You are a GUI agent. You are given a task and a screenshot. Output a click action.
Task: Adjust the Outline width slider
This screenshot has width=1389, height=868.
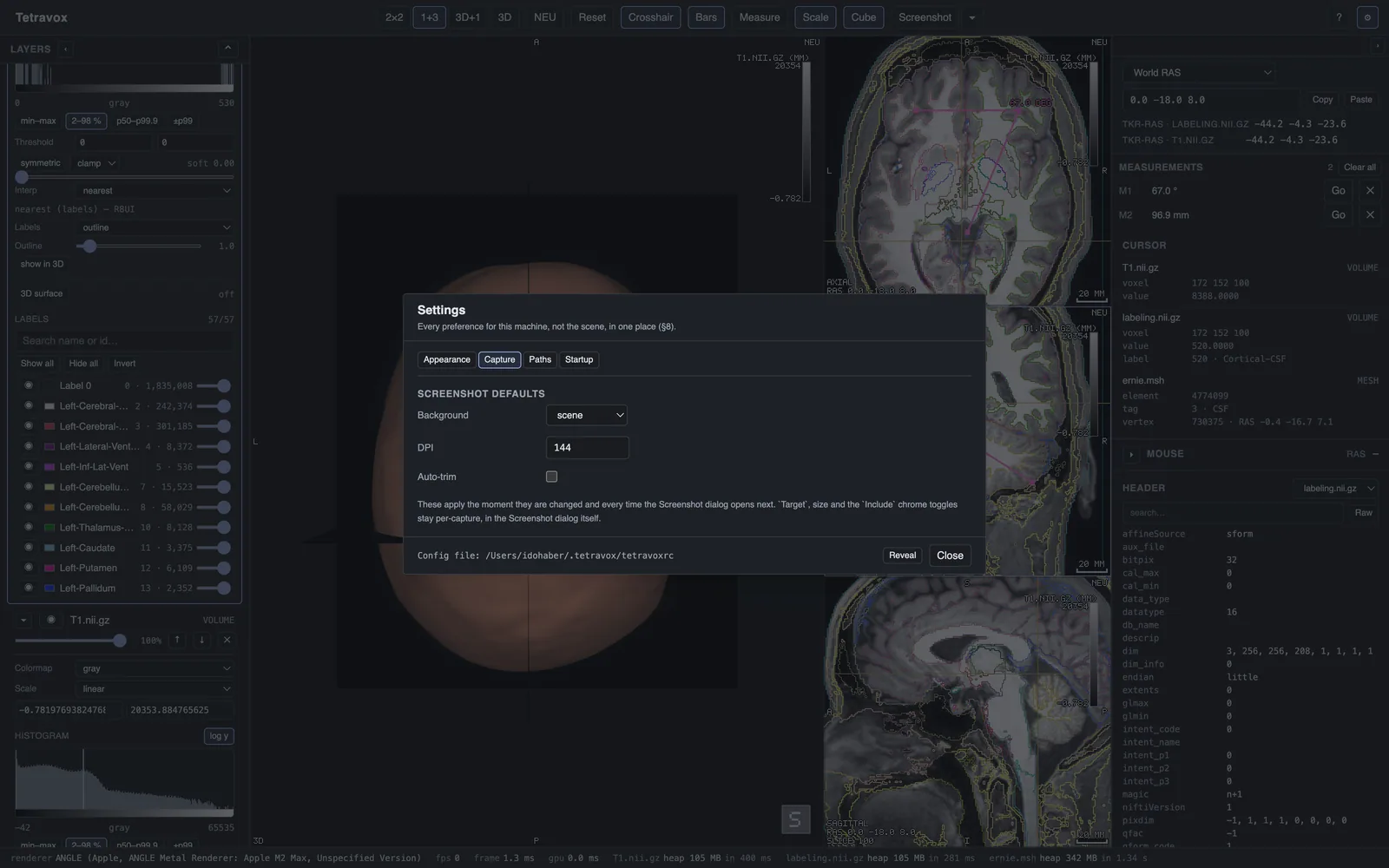coord(140,247)
